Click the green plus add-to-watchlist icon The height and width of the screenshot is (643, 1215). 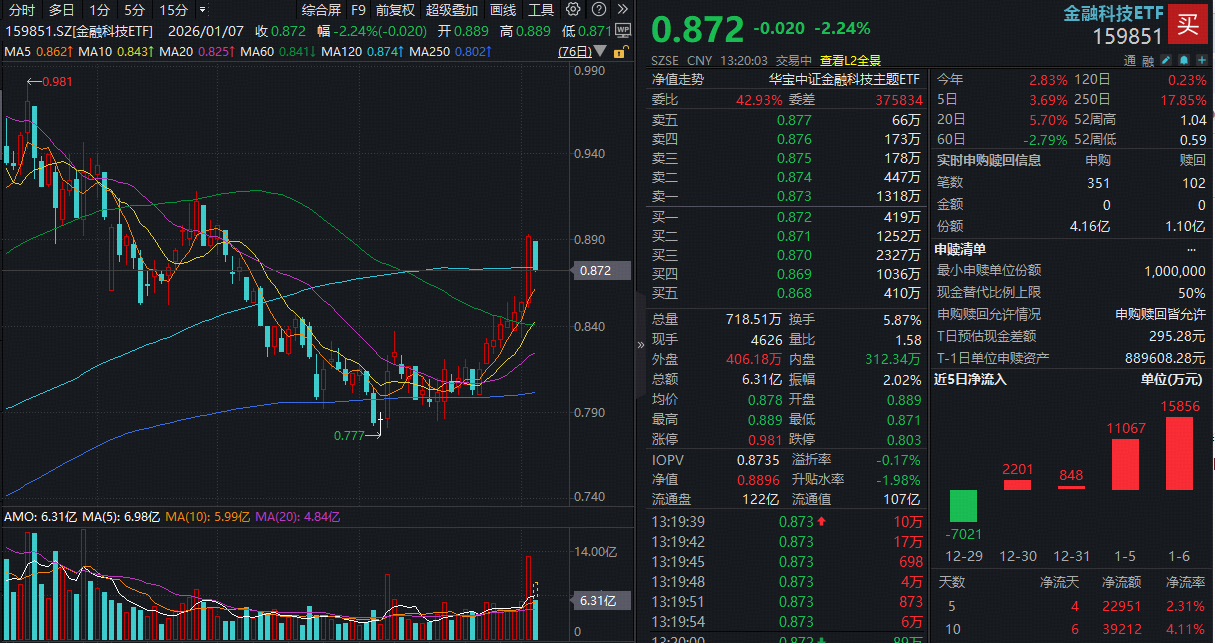pos(1201,60)
